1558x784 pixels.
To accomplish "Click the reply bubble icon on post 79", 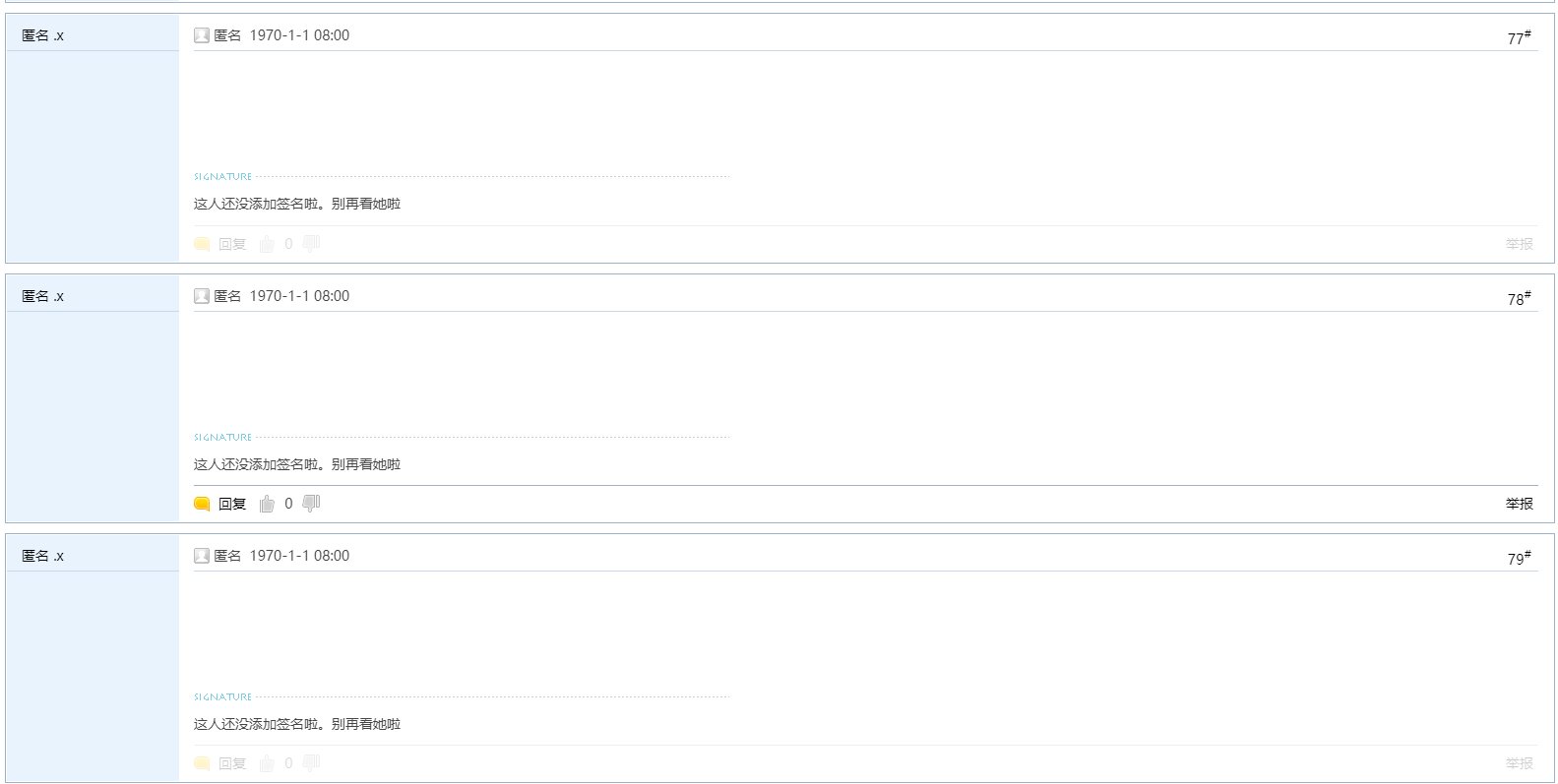I will (202, 763).
